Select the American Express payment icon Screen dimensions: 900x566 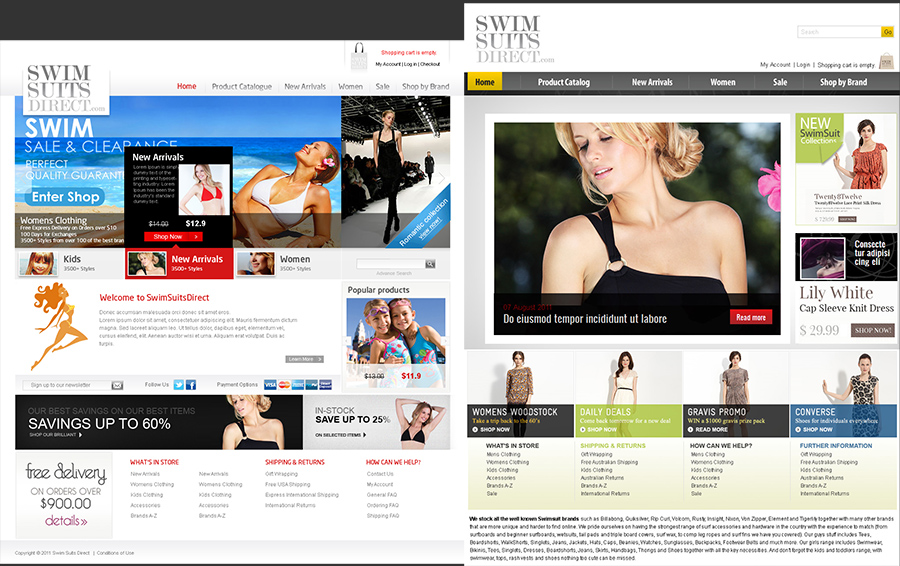(x=298, y=385)
